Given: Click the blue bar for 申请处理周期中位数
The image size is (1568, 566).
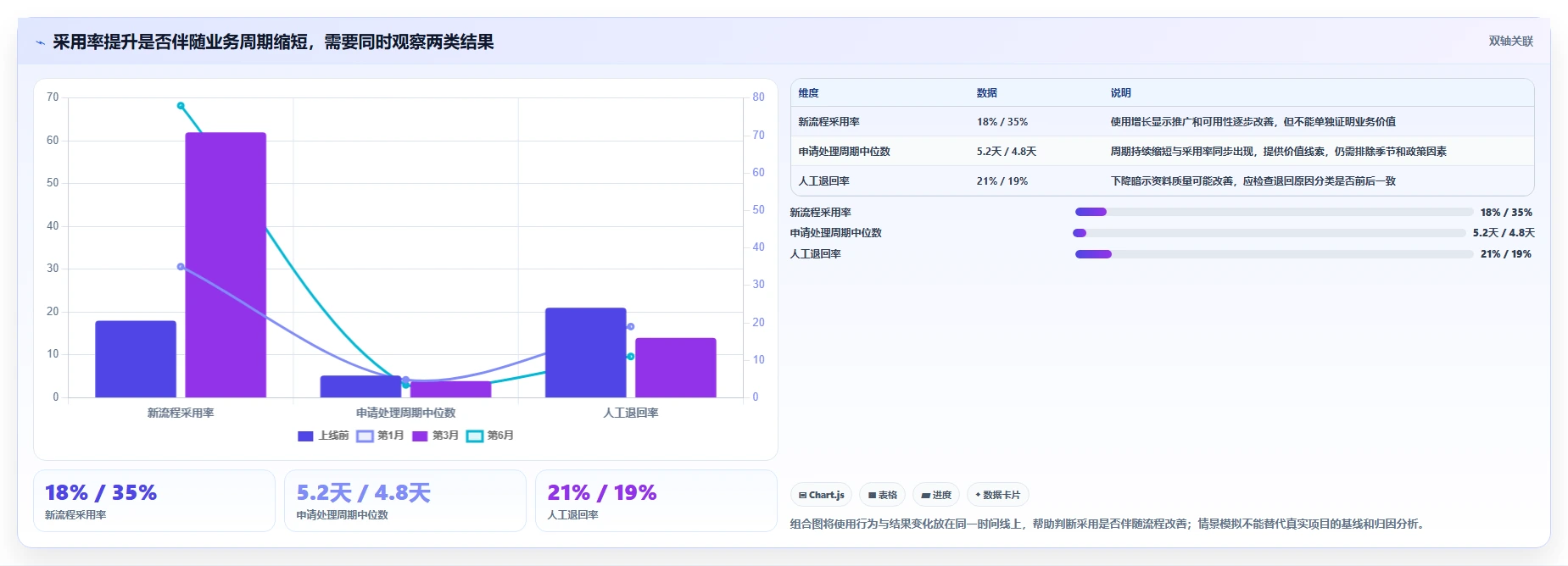Looking at the screenshot, I should [360, 386].
